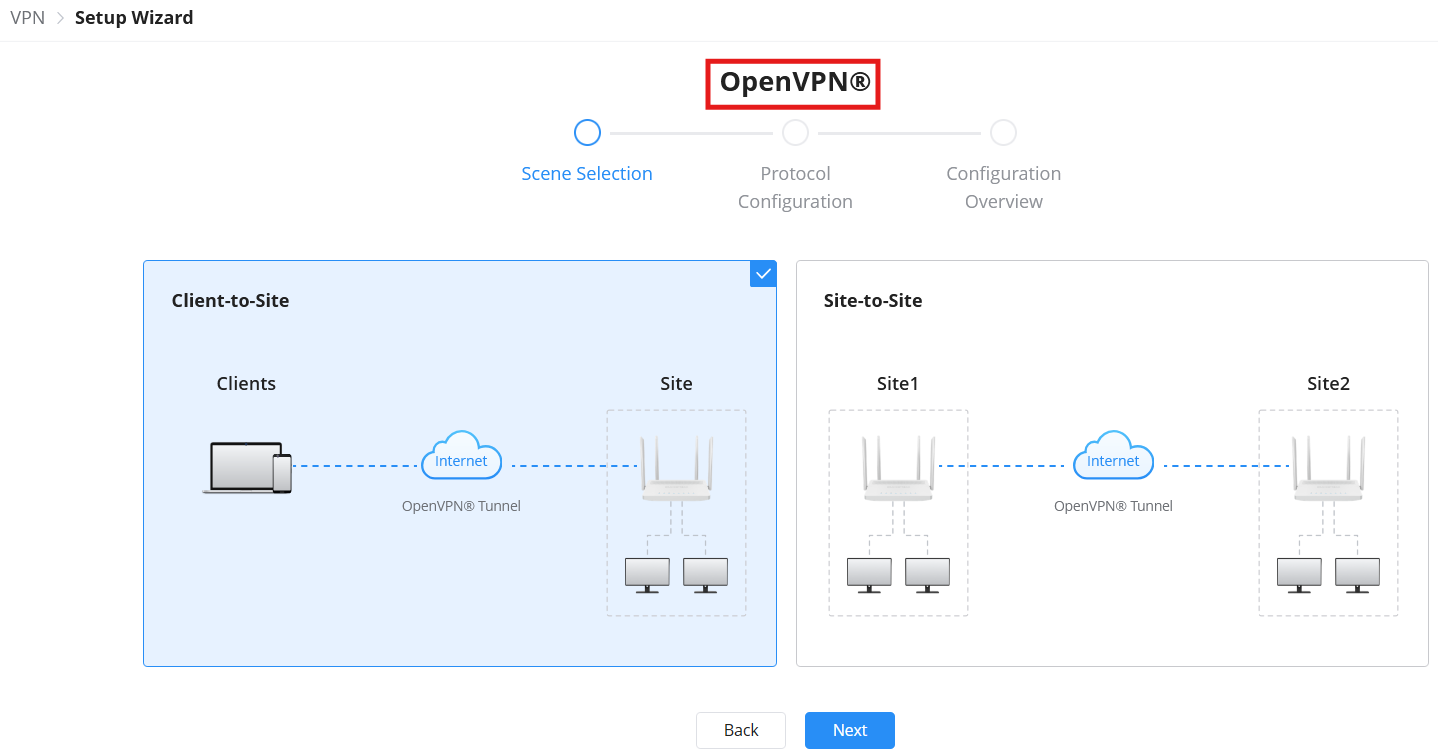The width and height of the screenshot is (1438, 756).
Task: Click the Site1 router icon
Action: [898, 468]
